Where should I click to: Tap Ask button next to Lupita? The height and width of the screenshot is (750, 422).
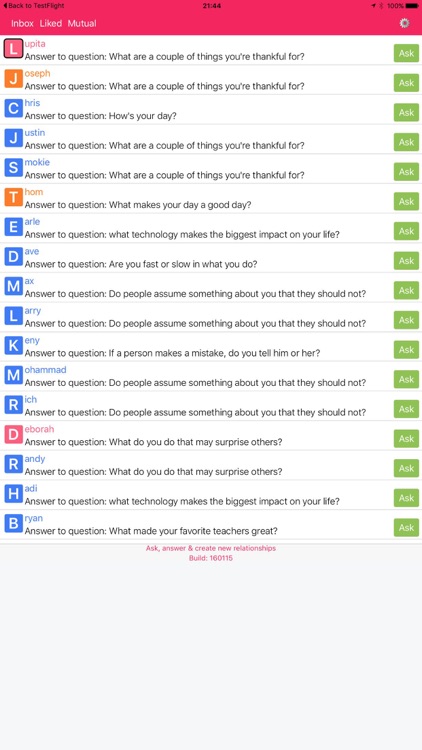click(x=406, y=53)
